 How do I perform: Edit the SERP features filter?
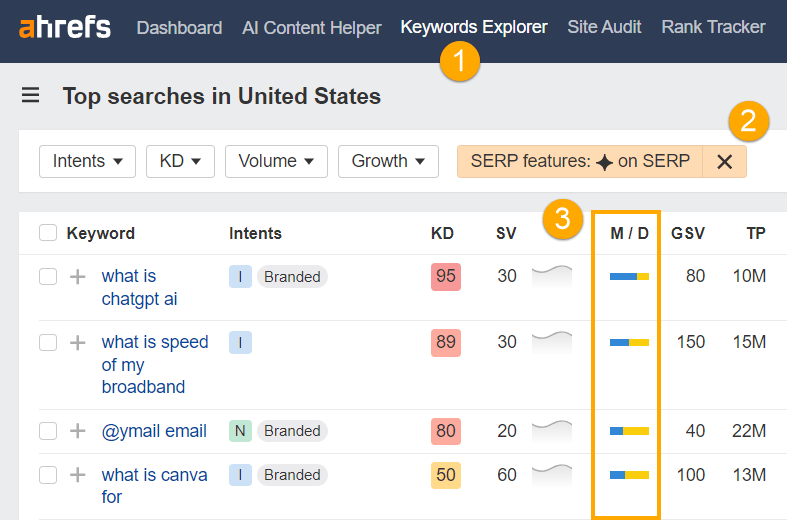[580, 161]
